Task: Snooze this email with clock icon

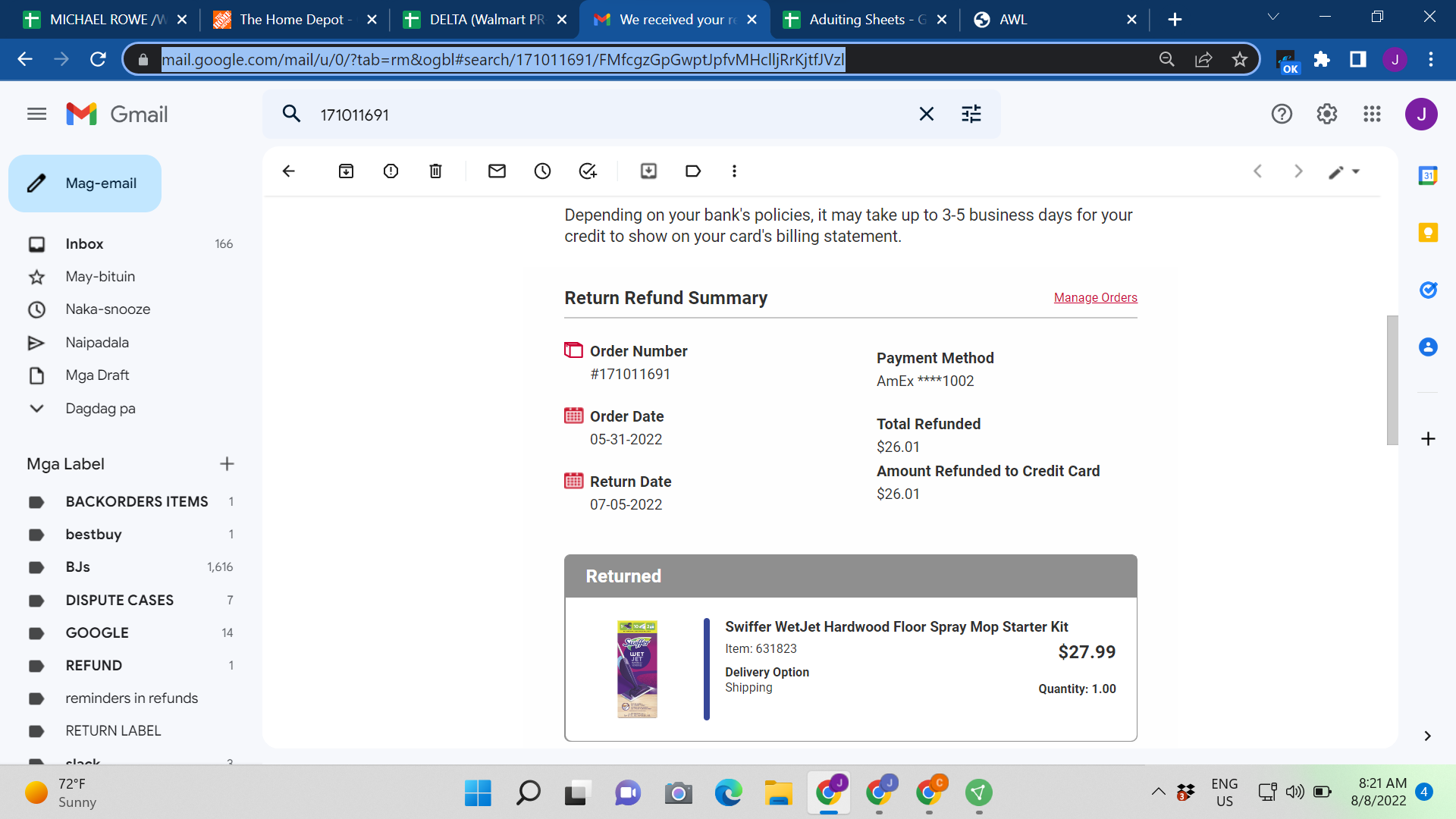Action: tap(542, 171)
